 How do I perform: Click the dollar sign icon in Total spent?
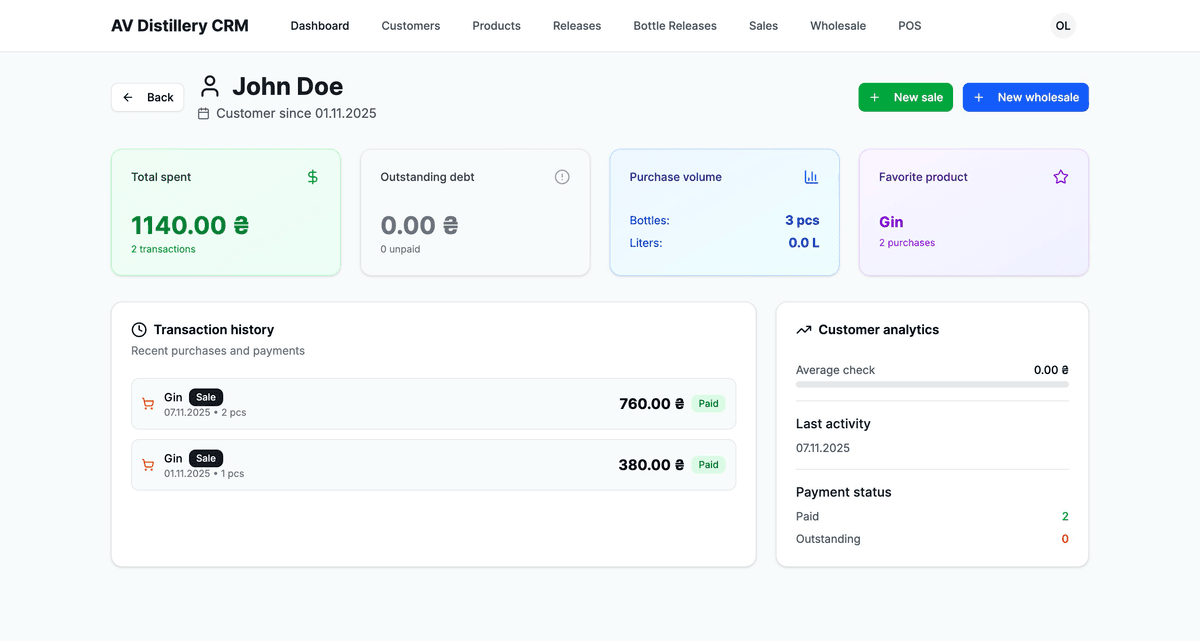click(x=312, y=177)
